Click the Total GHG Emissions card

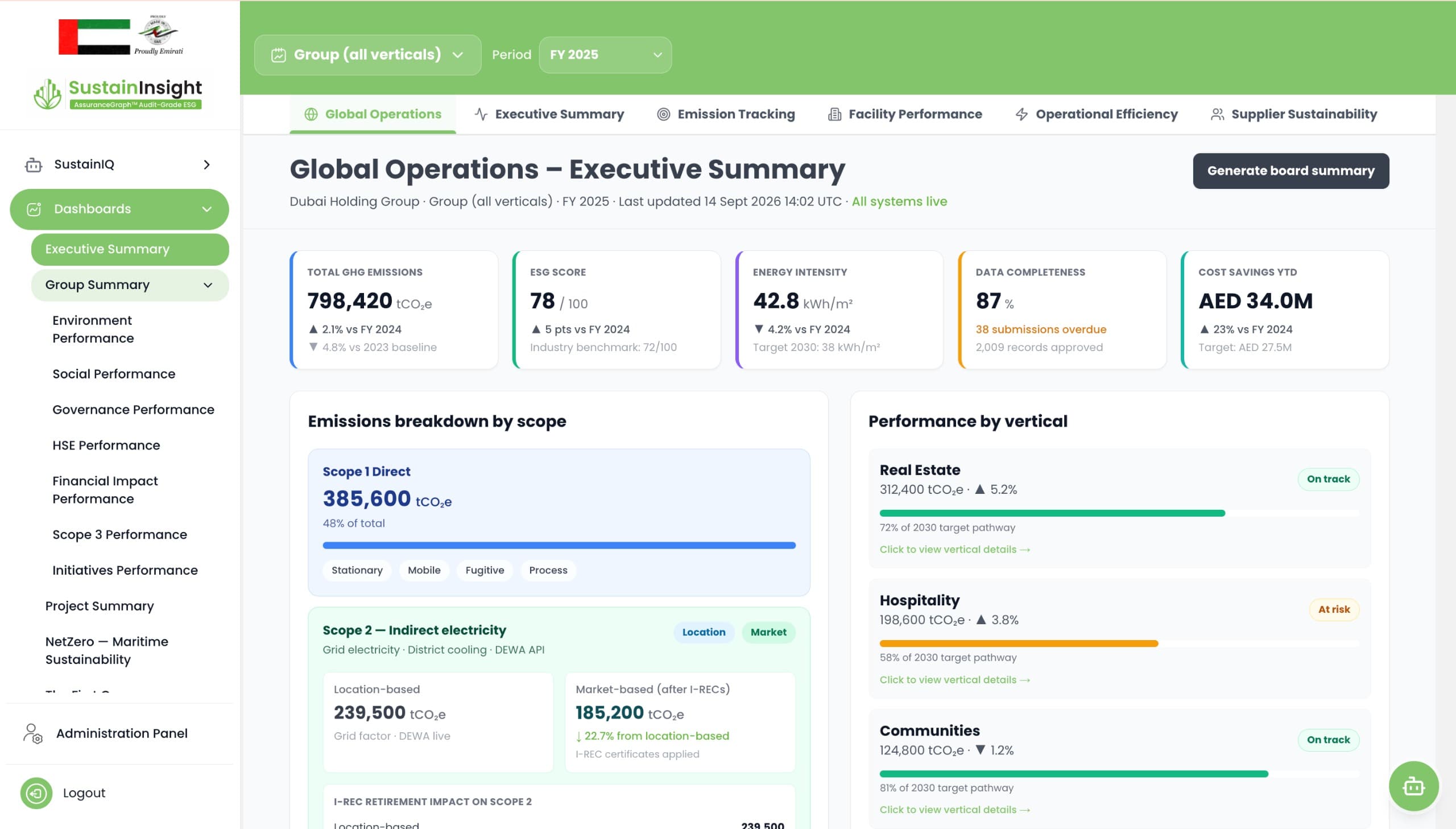(x=394, y=310)
